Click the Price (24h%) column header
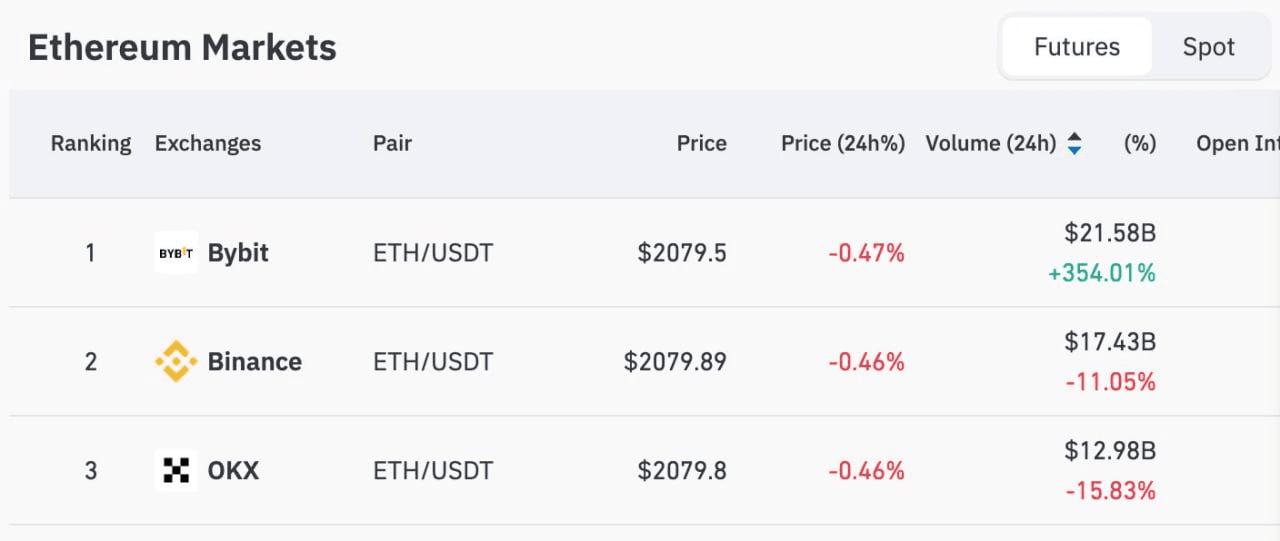Image resolution: width=1280 pixels, height=541 pixels. (842, 144)
